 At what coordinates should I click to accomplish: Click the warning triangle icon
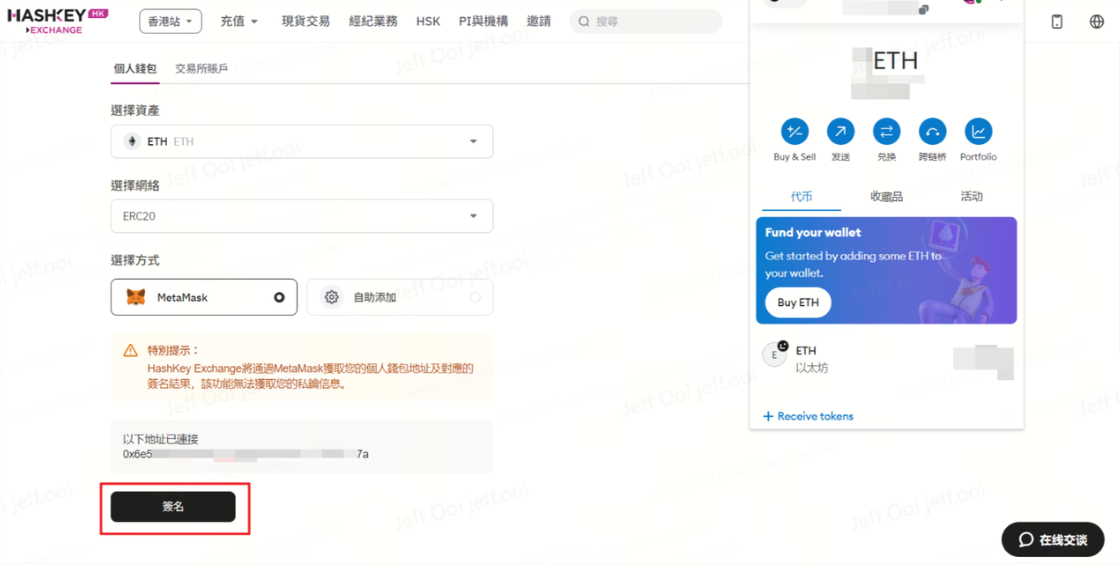[130, 351]
